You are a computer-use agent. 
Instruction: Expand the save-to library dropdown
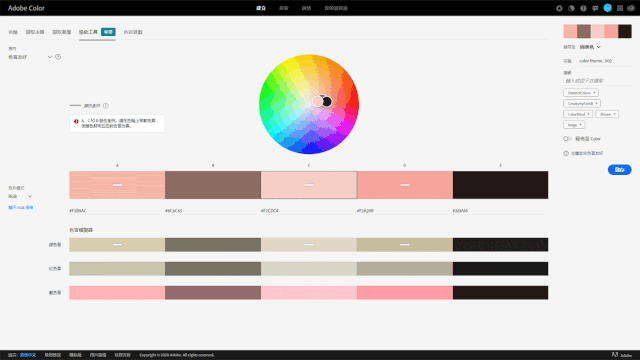pyautogui.click(x=590, y=47)
